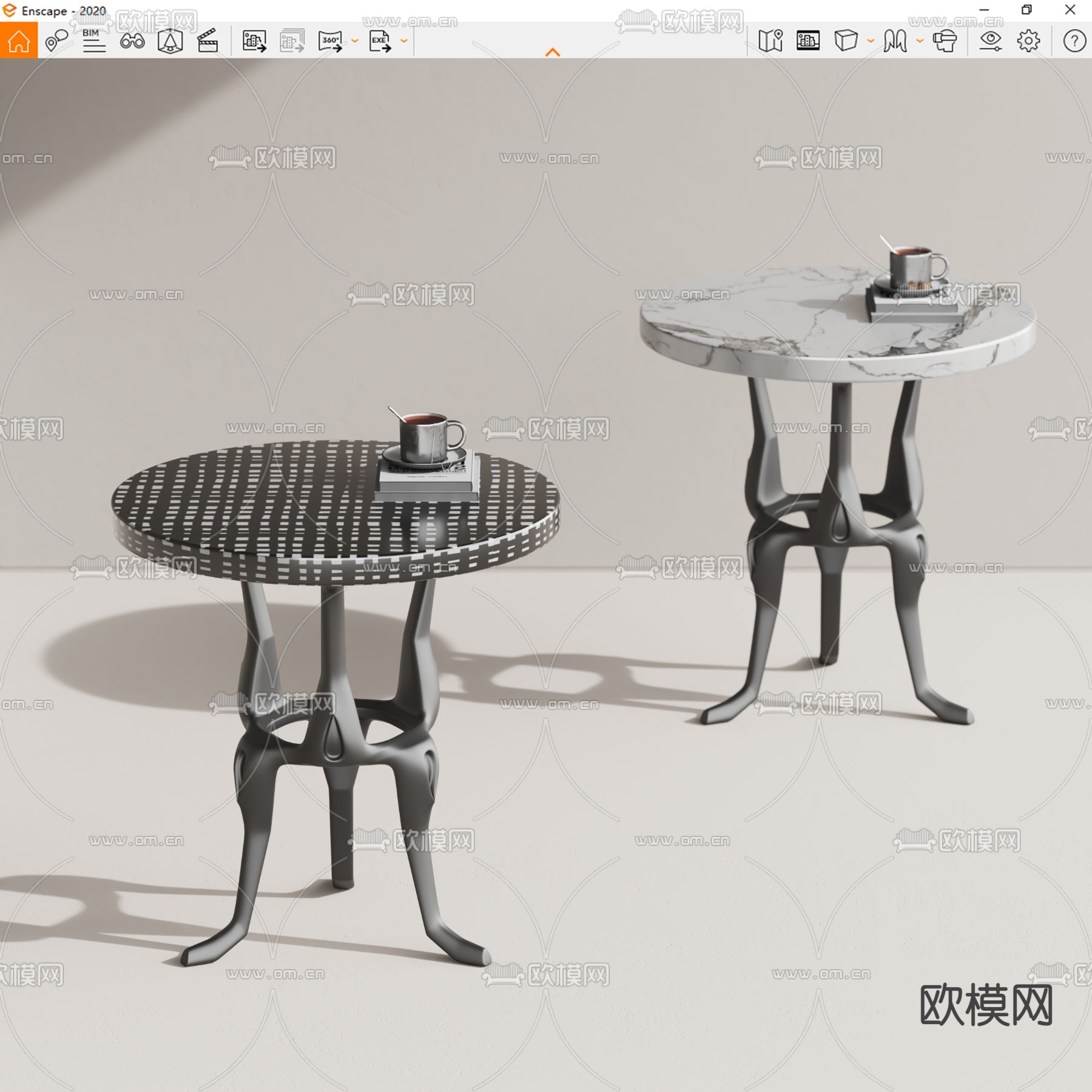Close the Enscape window
This screenshot has height=1092, width=1092.
click(1070, 10)
